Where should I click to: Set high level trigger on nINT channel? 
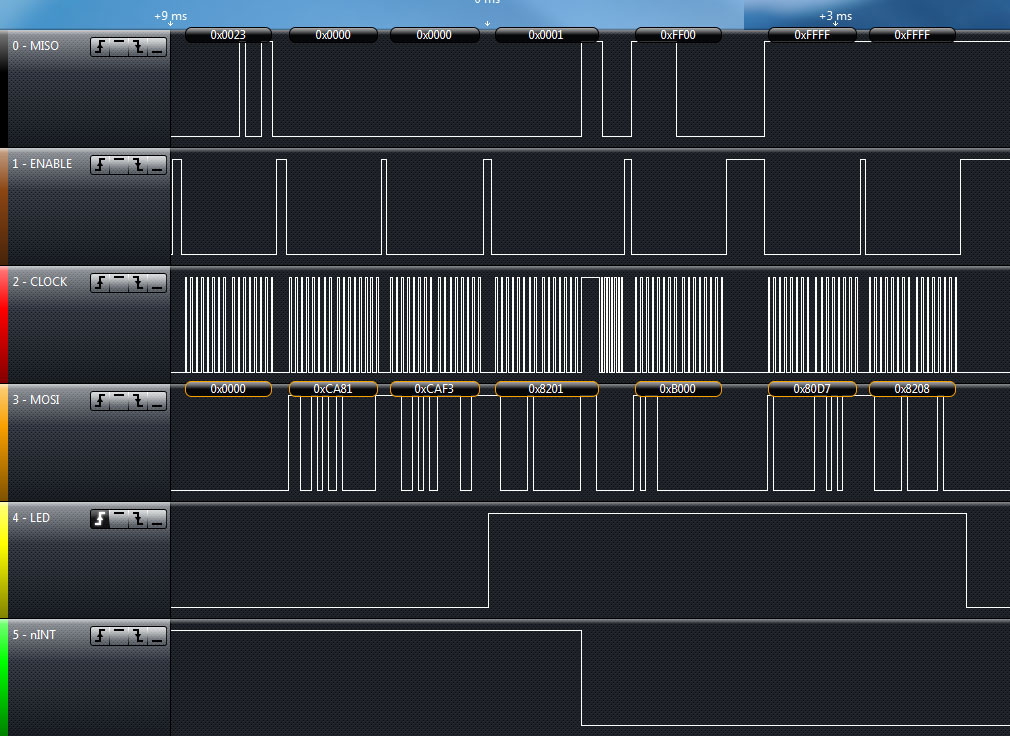coord(119,636)
